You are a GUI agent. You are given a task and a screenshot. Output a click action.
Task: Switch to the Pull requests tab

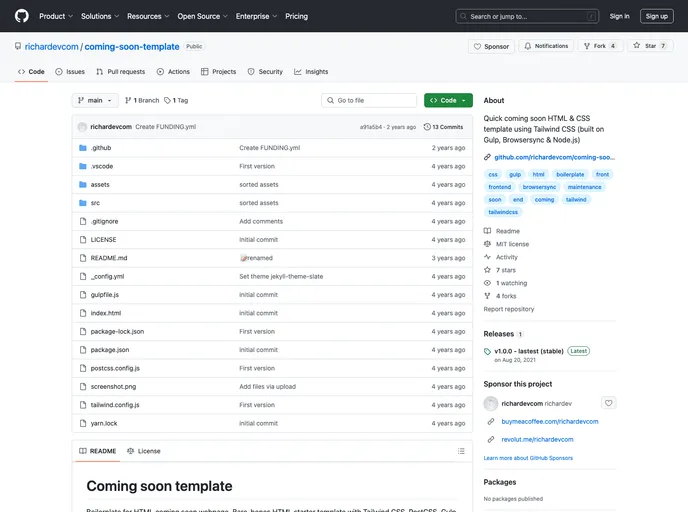(120, 72)
